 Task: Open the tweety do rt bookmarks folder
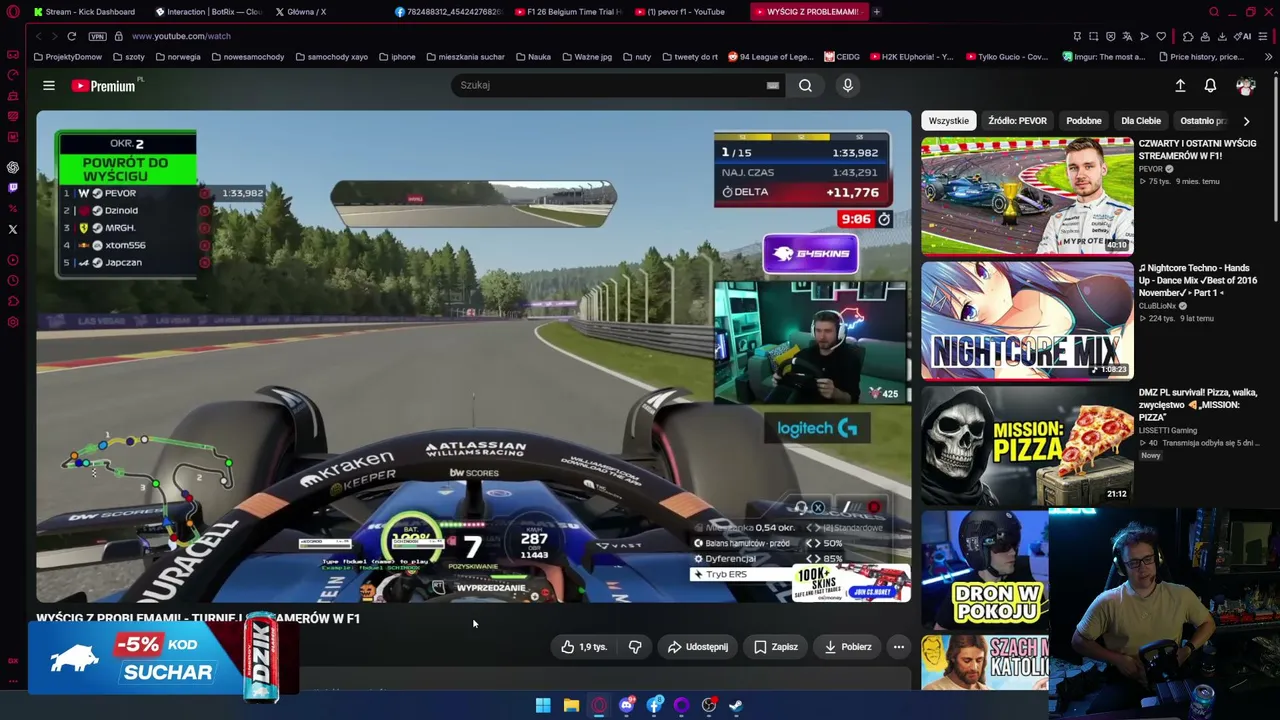[689, 57]
